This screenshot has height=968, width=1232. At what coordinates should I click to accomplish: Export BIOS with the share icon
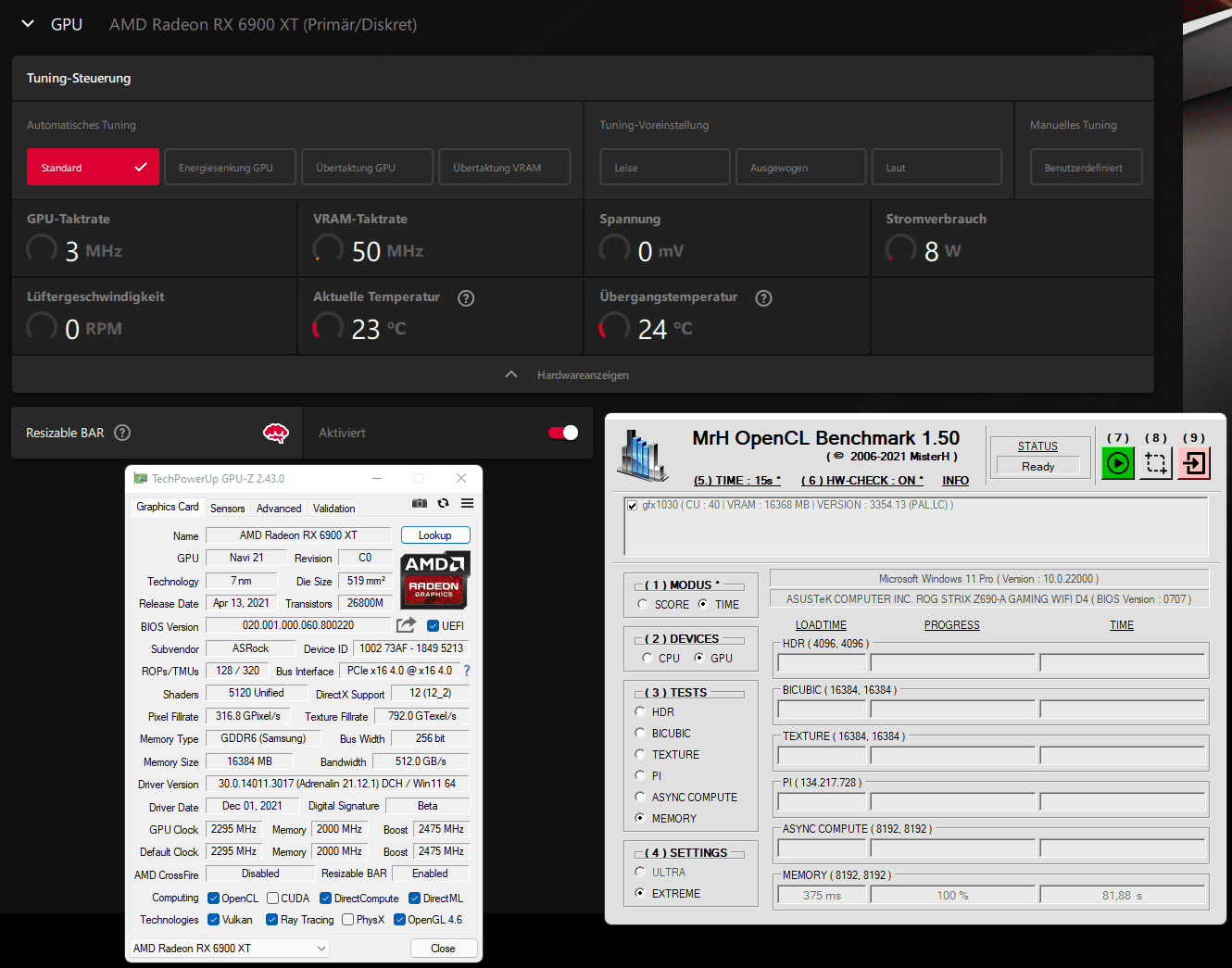pos(406,625)
